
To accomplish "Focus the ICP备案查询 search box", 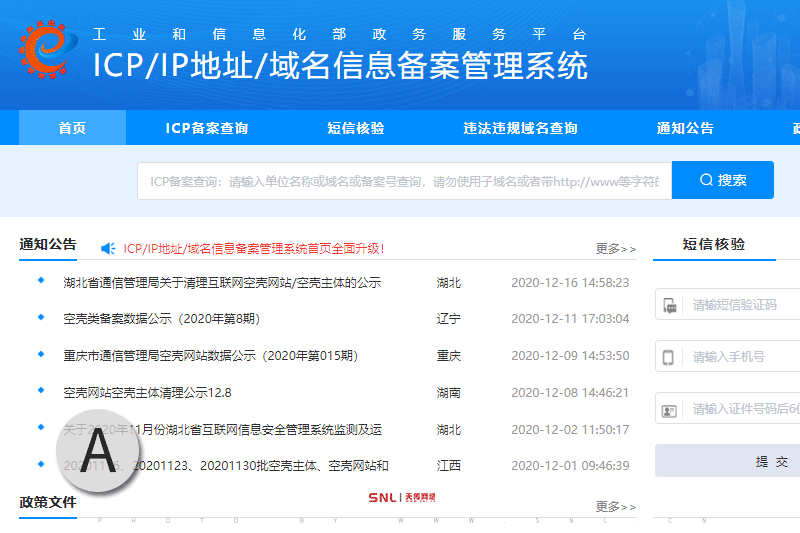I will click(x=405, y=181).
